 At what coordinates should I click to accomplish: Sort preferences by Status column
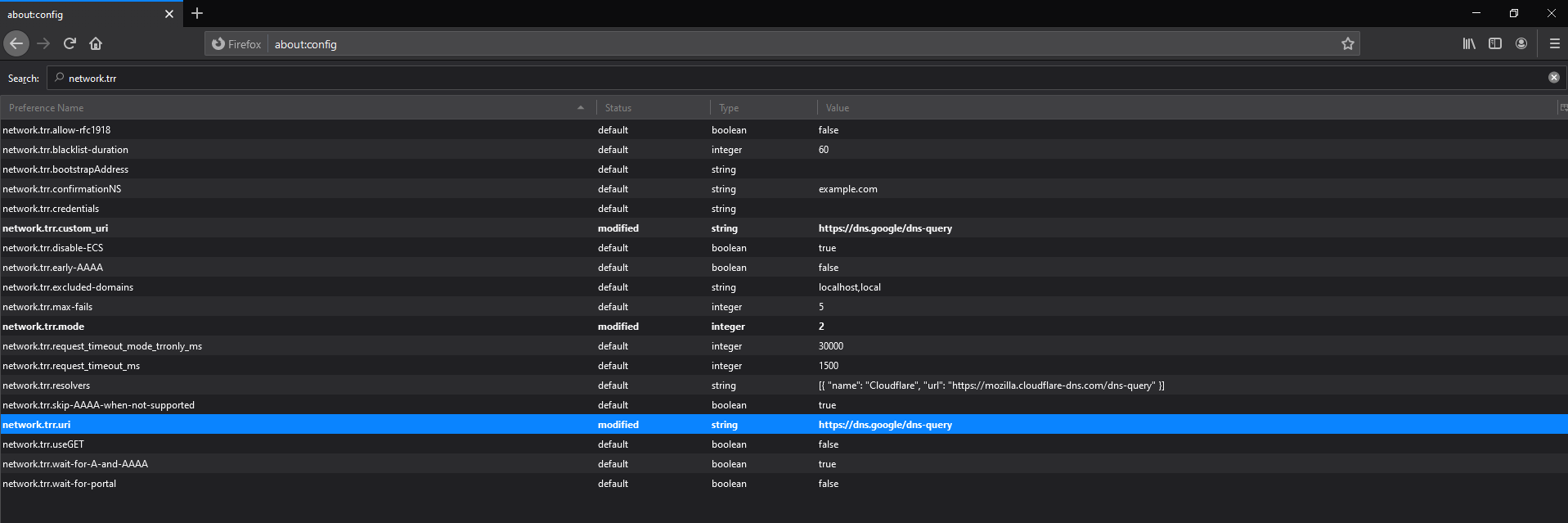(652, 108)
